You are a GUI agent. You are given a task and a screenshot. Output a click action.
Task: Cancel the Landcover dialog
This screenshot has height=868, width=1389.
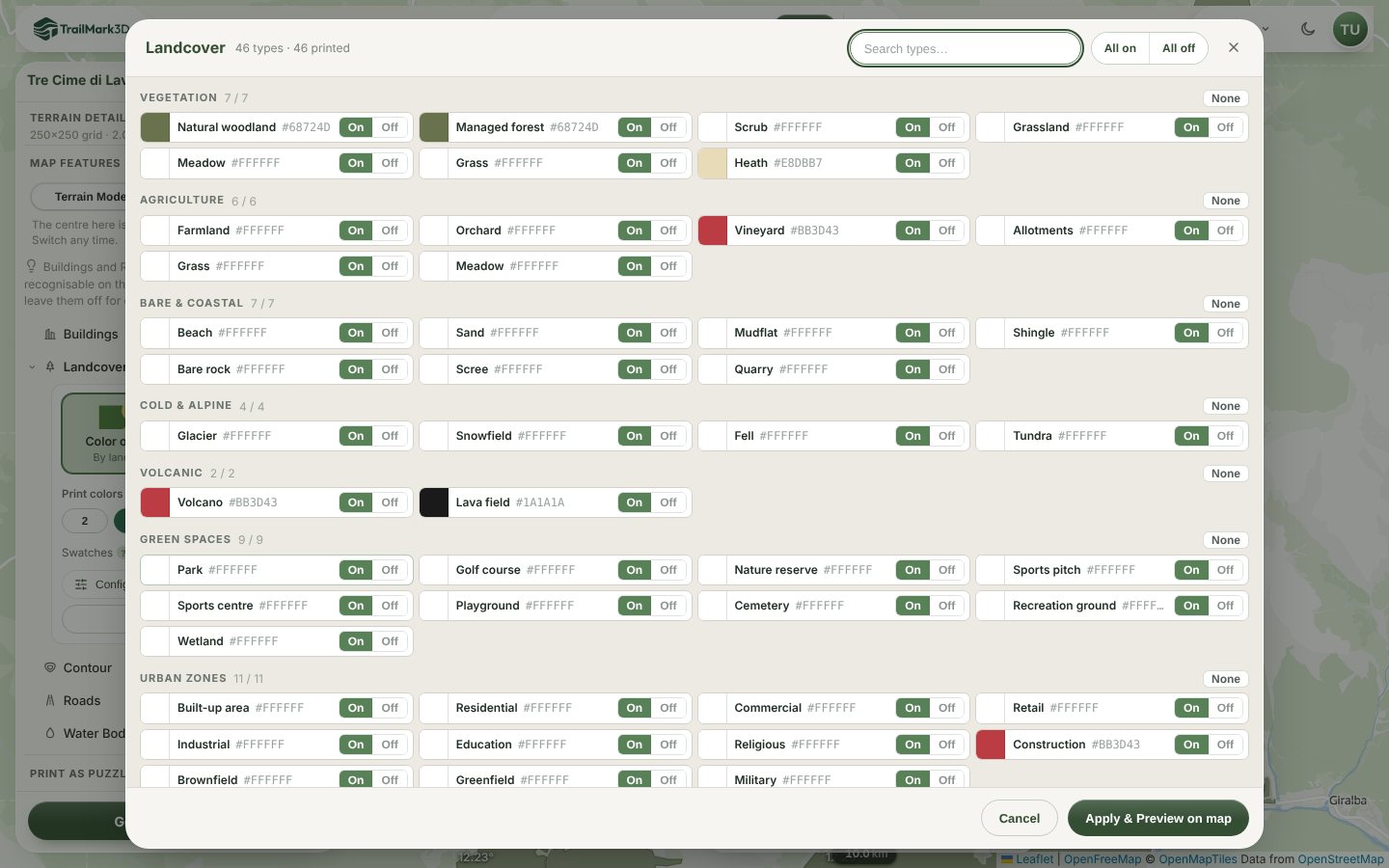tap(1020, 819)
